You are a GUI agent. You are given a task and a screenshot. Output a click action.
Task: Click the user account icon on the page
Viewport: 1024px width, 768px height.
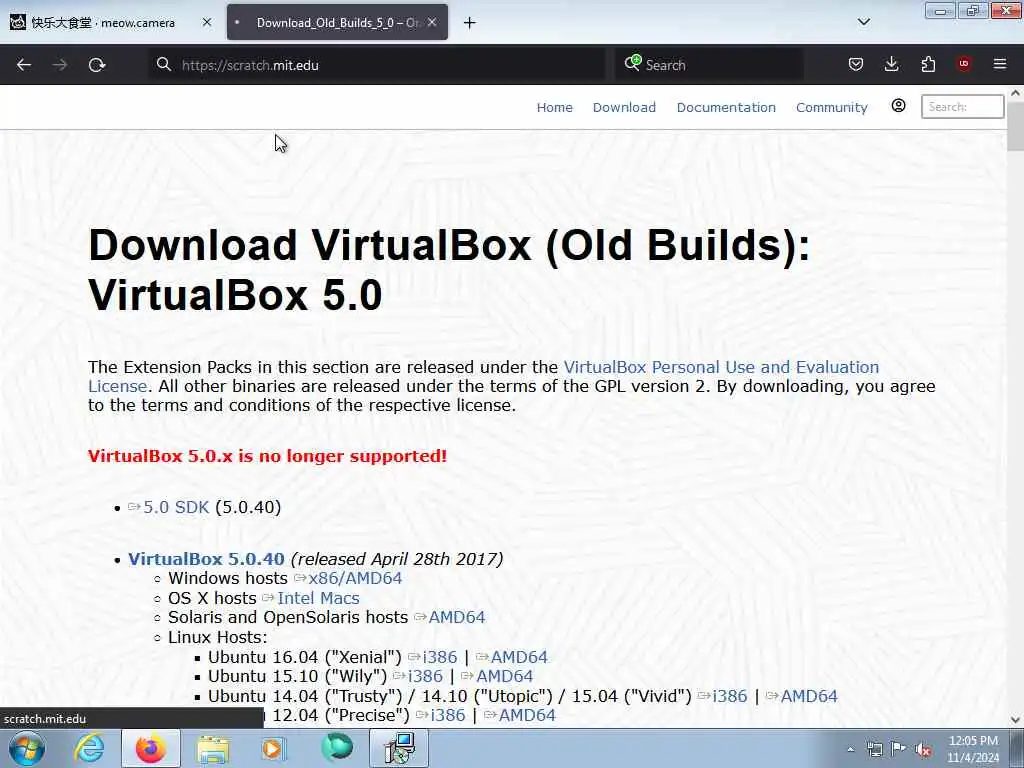899,106
